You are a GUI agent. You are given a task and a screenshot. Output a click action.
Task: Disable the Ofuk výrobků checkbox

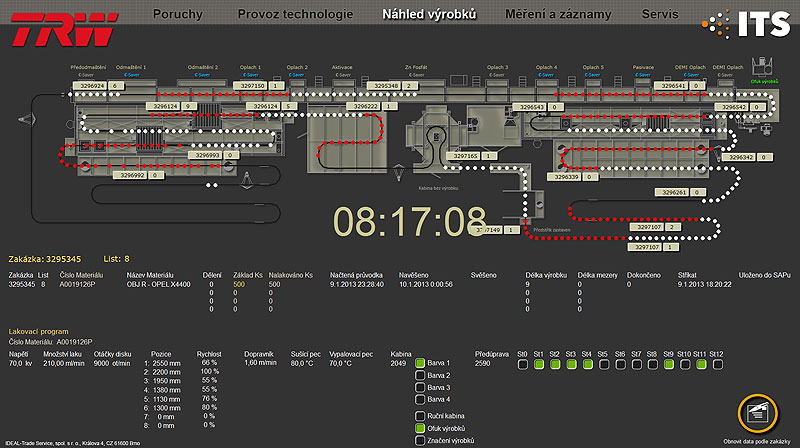pyautogui.click(x=420, y=428)
